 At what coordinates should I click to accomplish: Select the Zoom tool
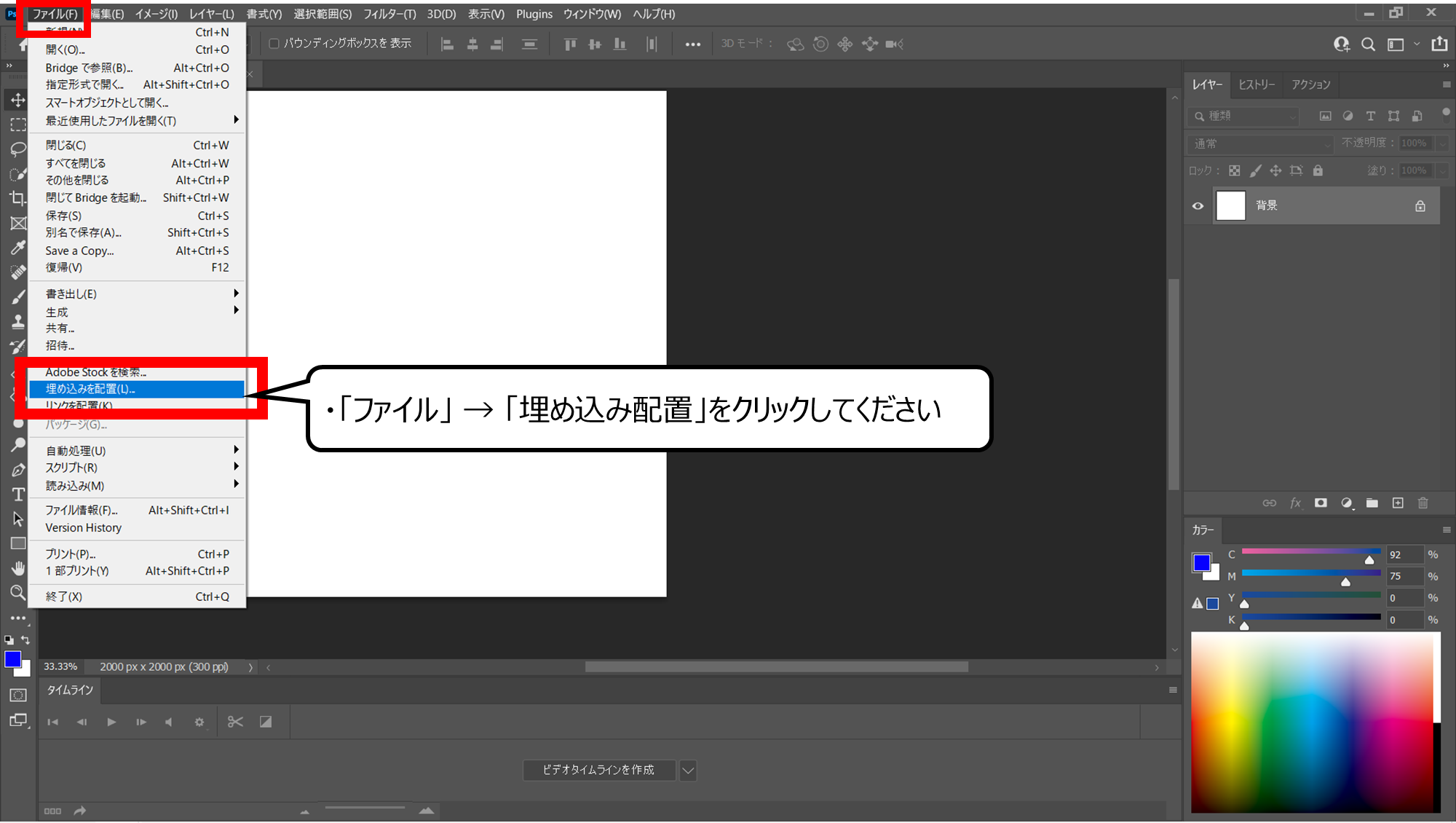tap(18, 593)
